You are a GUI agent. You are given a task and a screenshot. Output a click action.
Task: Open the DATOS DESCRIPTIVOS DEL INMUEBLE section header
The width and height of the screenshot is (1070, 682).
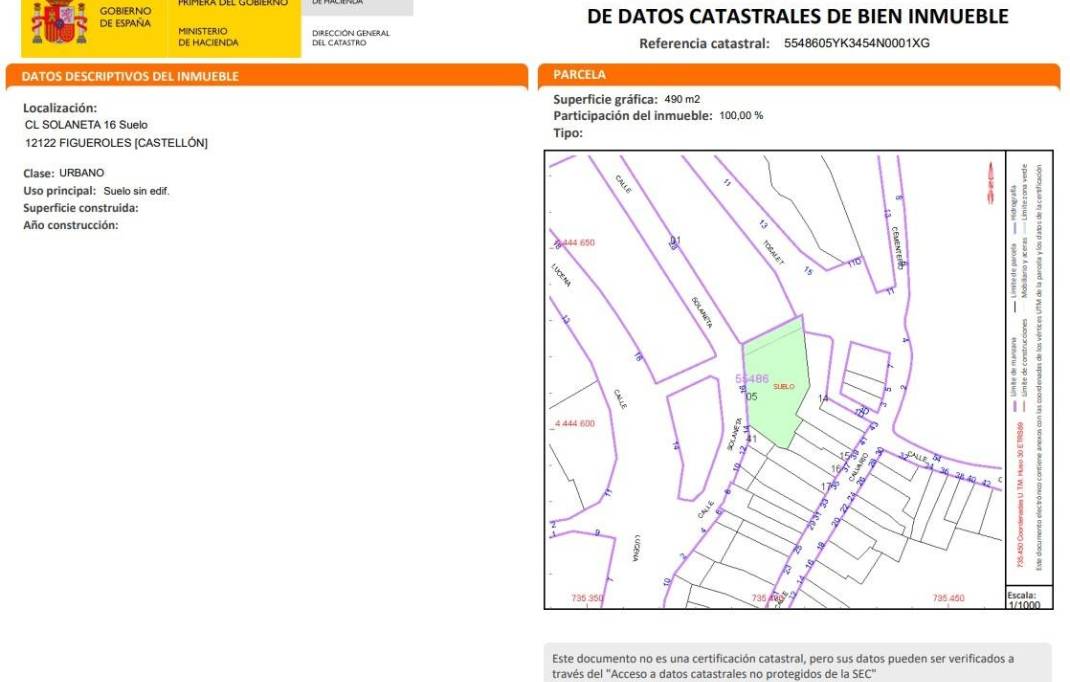point(130,76)
